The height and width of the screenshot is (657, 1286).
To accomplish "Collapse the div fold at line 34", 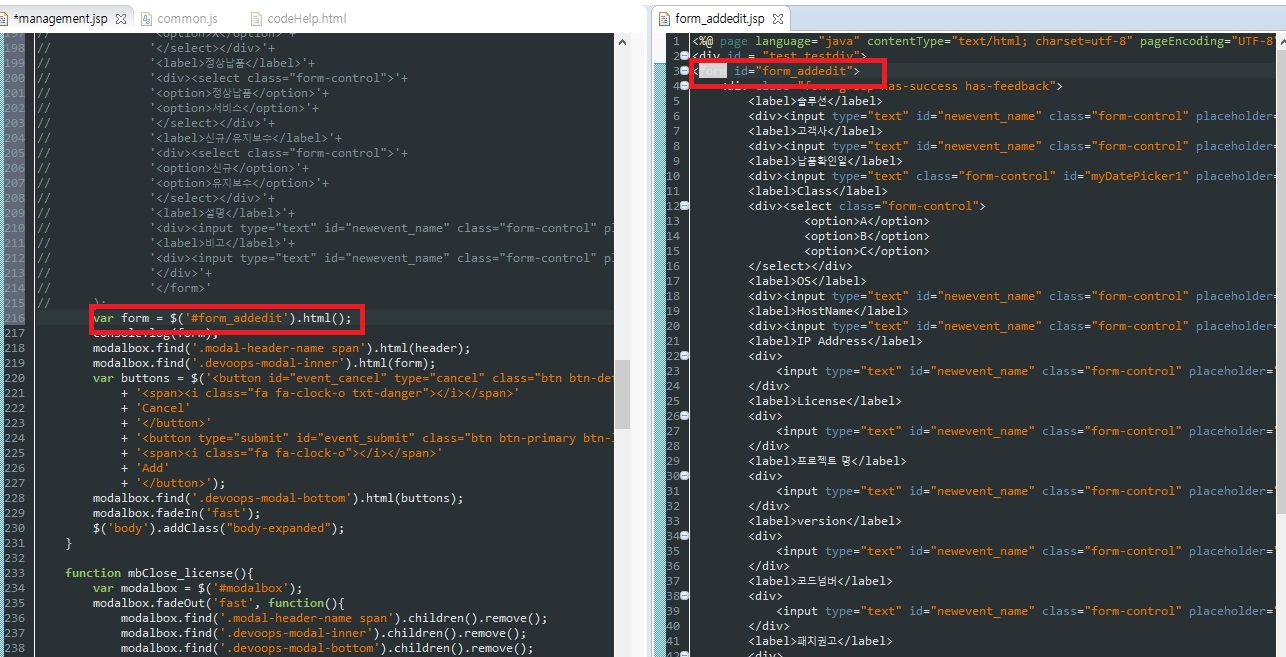I will (x=685, y=536).
